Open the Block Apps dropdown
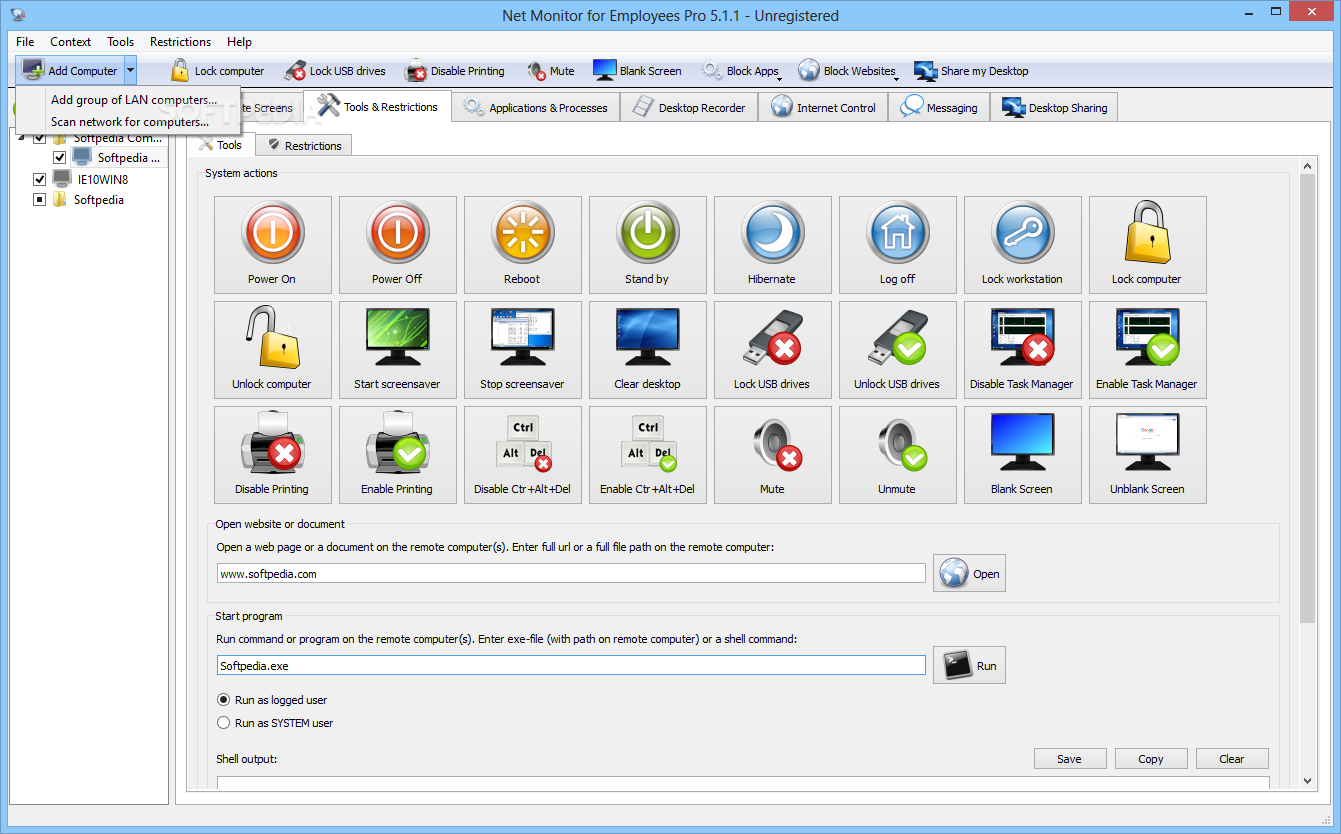Screen dimensions: 1341x834 (741, 71)
